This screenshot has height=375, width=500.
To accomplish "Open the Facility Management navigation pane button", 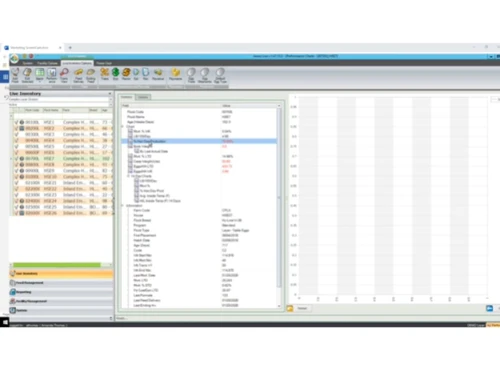I will point(61,301).
